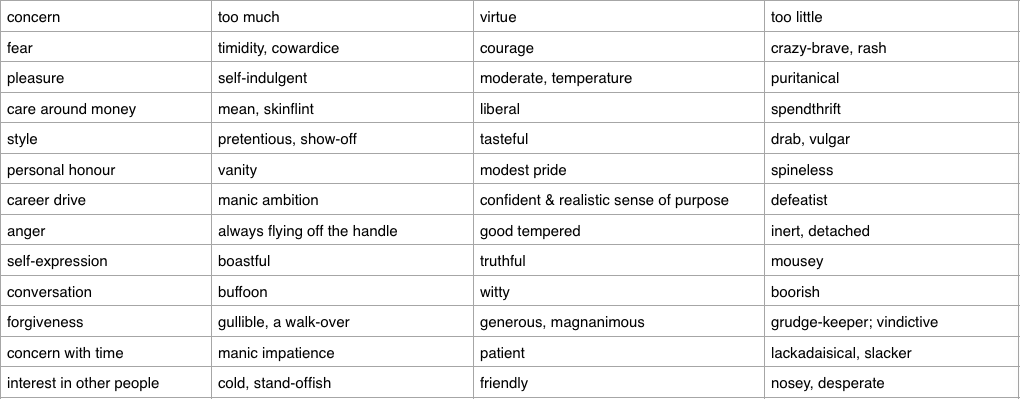Click the 'mousey' cell
Viewport: 1020px width, 399px height.
pyautogui.click(x=892, y=261)
